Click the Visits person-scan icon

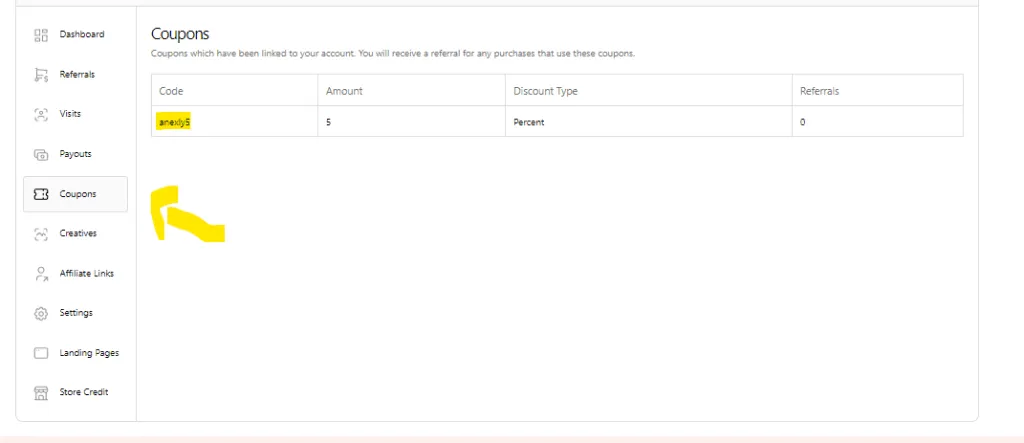[41, 114]
